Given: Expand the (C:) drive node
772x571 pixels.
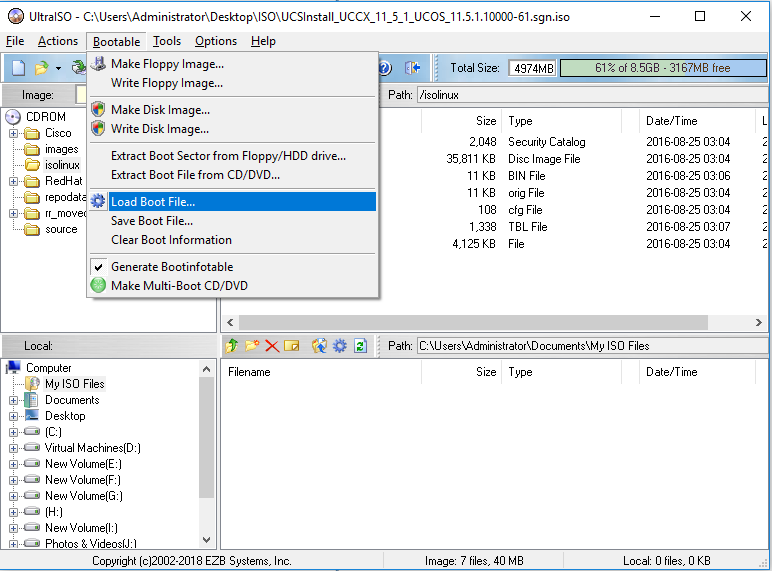Looking at the screenshot, I should click(x=13, y=432).
